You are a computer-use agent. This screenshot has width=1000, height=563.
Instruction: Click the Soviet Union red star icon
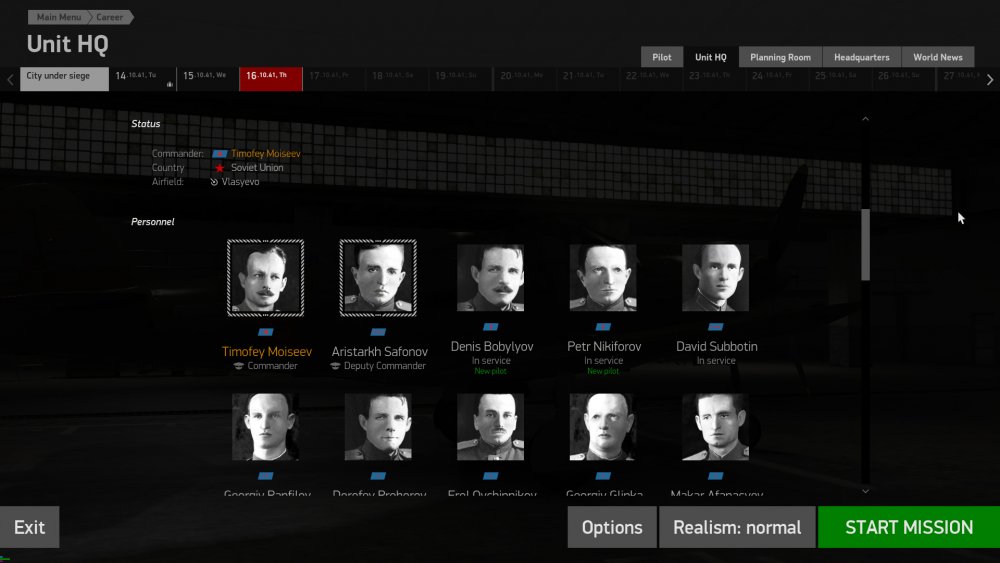(219, 168)
